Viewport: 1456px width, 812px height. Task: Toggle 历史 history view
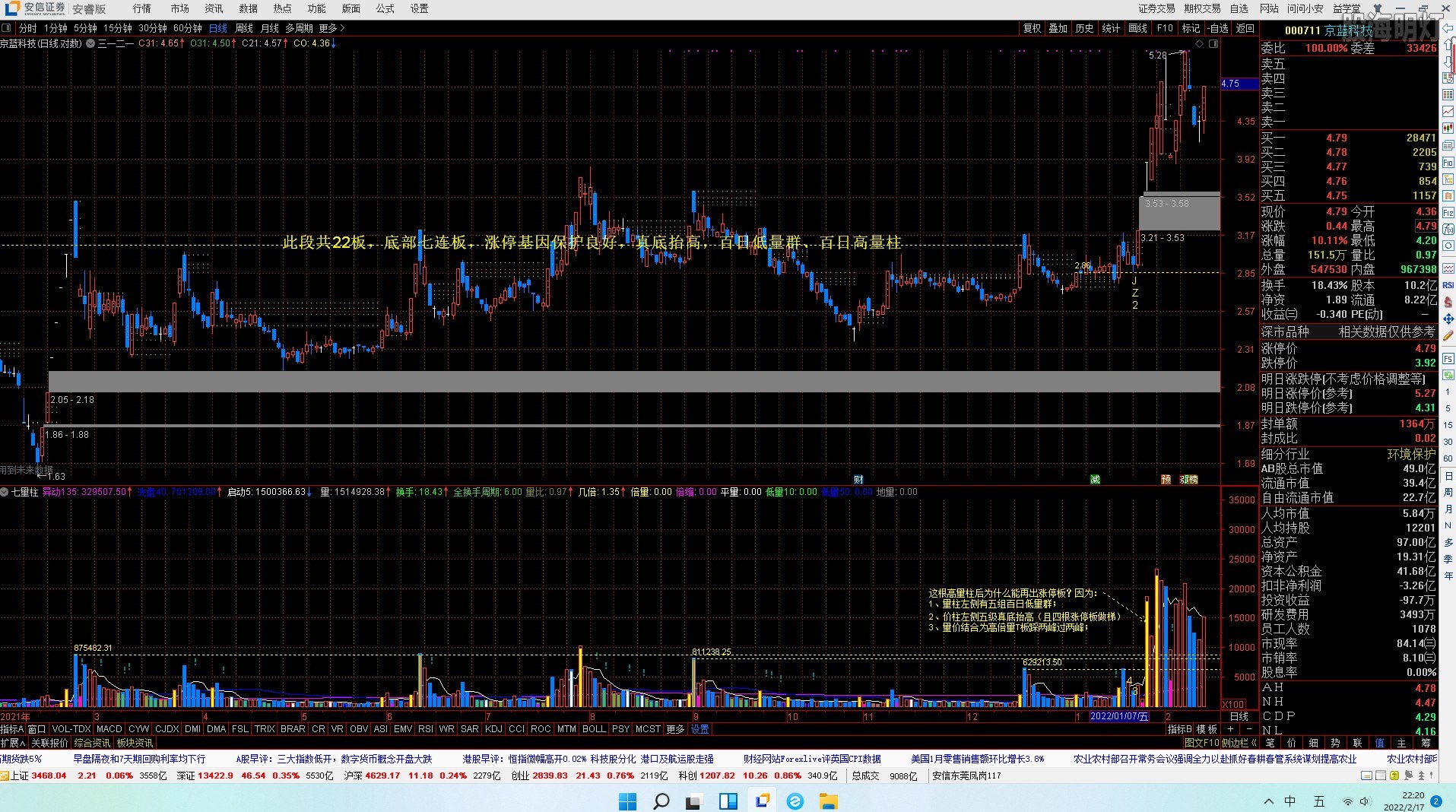(x=1085, y=28)
